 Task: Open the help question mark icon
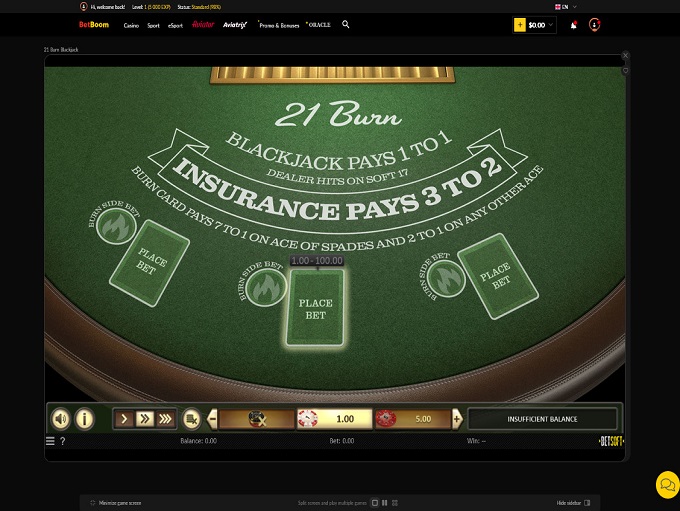click(x=62, y=441)
